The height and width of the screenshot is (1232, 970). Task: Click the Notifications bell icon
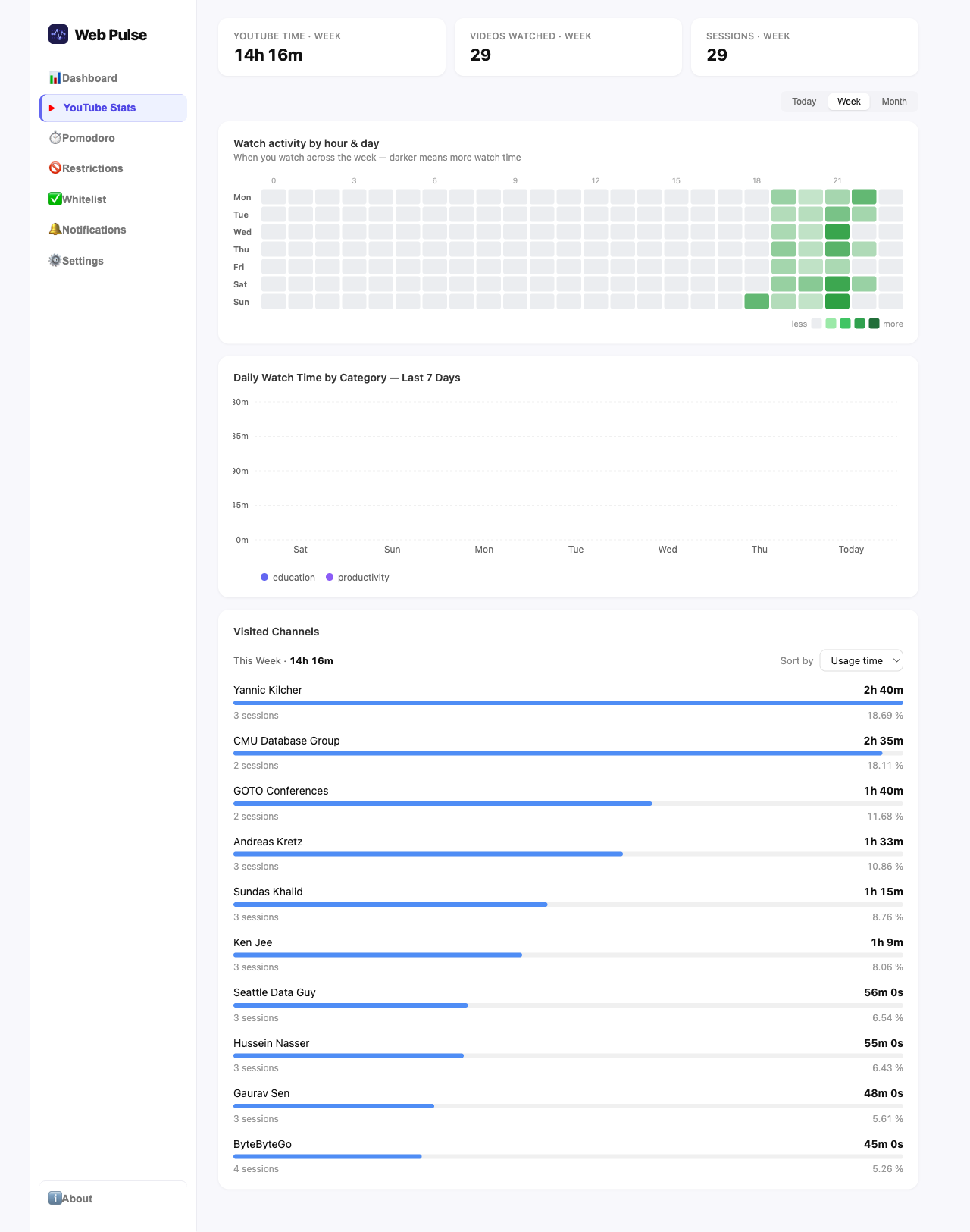pyautogui.click(x=55, y=230)
